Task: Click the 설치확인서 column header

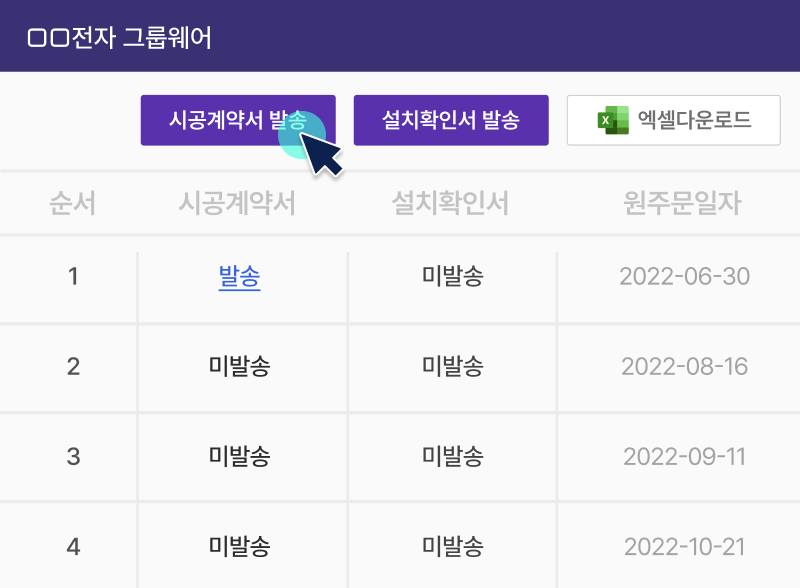Action: tap(451, 204)
